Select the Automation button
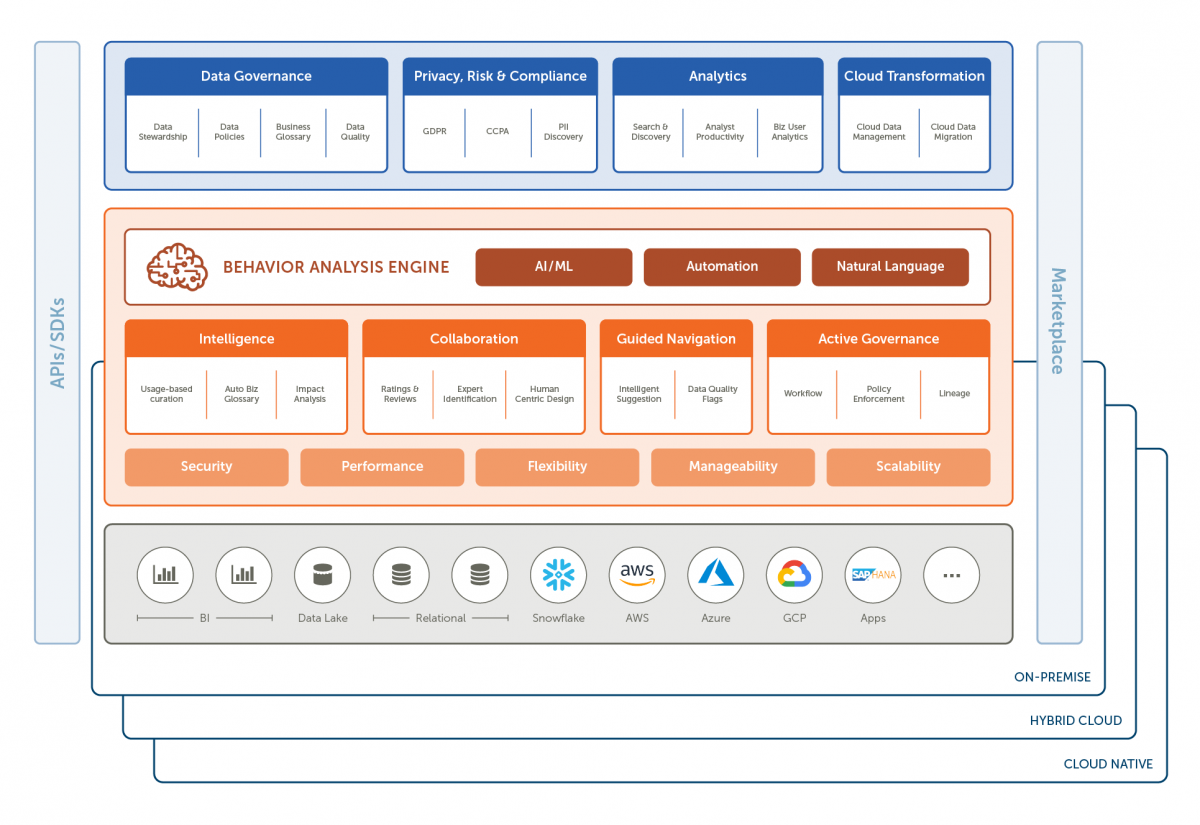Viewport: 1200px width, 825px height. pyautogui.click(x=722, y=267)
